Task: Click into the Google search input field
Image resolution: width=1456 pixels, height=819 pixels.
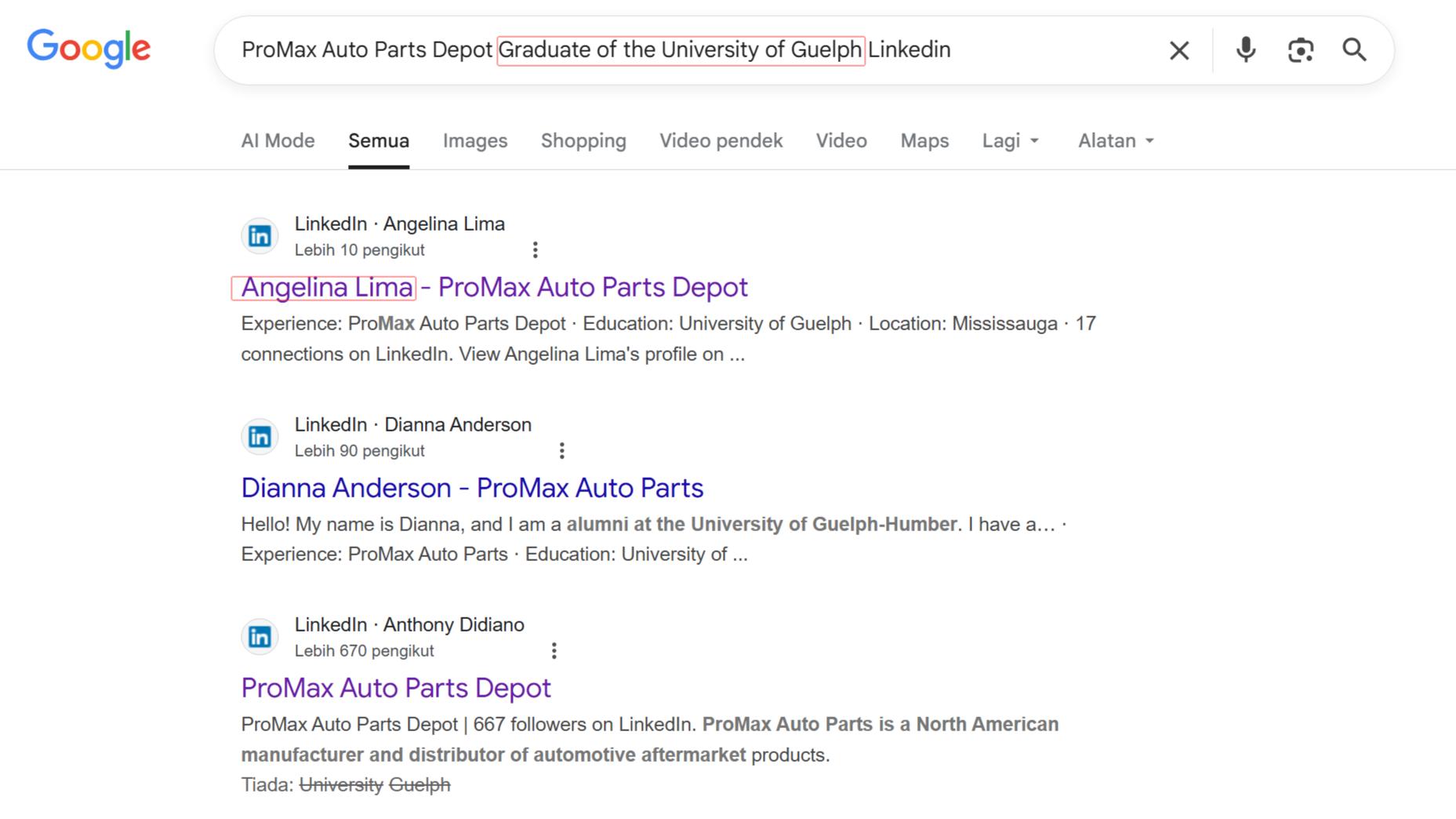Action: (690, 50)
